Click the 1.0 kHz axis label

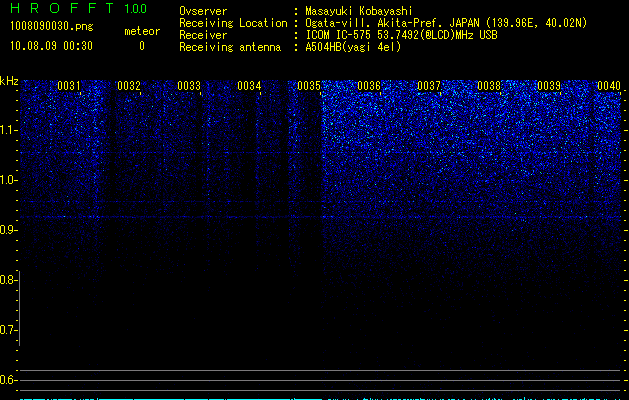pyautogui.click(x=8, y=180)
